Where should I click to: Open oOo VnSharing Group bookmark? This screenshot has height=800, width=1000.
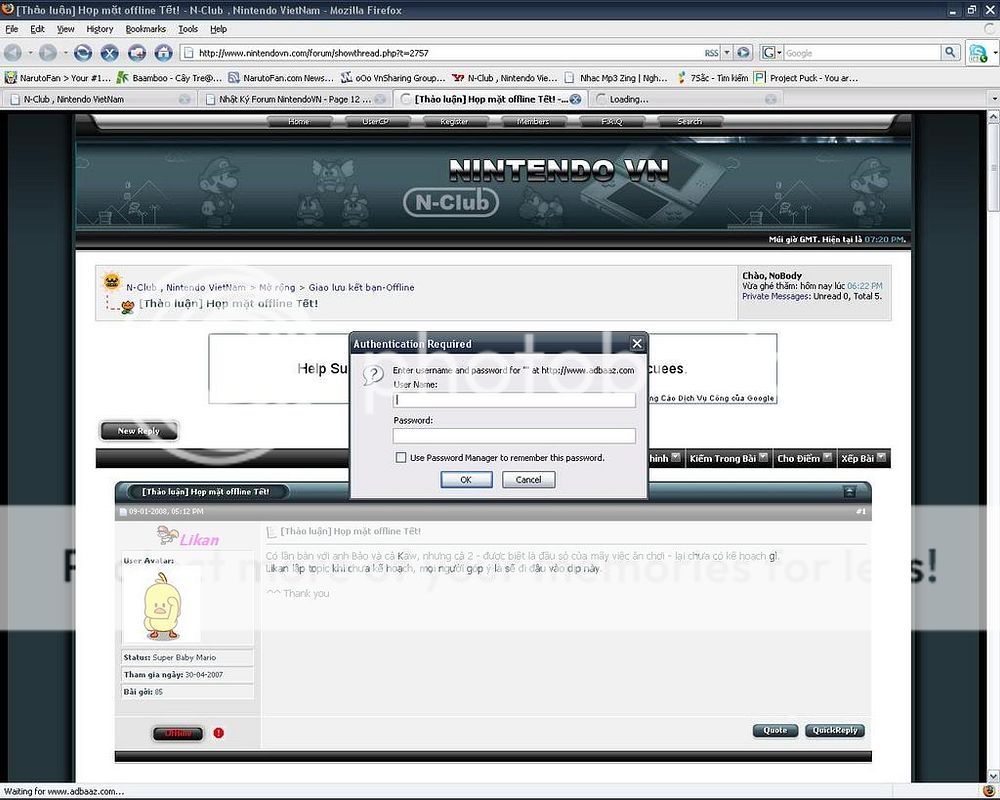point(393,78)
